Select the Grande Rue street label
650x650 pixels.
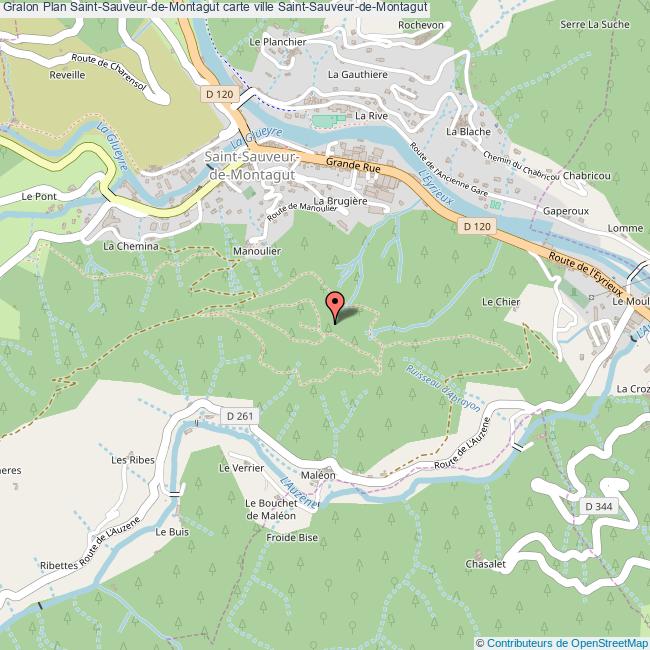click(353, 165)
